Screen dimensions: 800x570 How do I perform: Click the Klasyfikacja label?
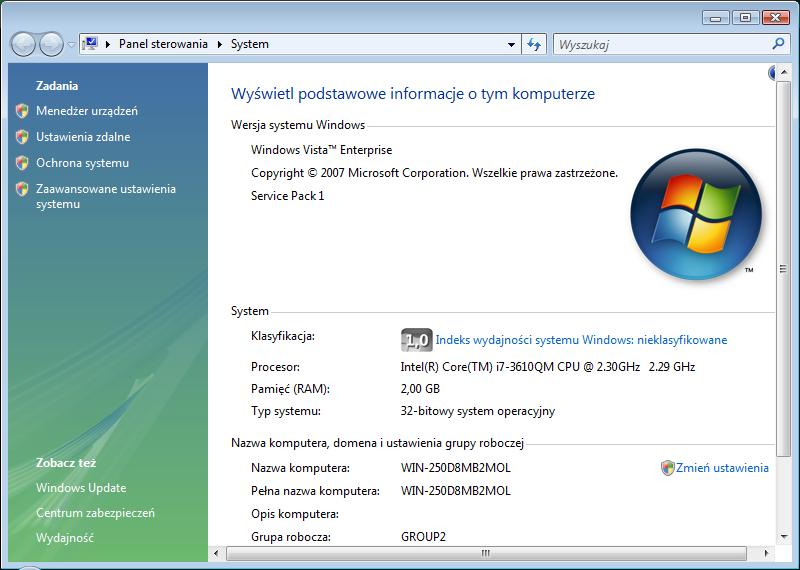[x=283, y=336]
